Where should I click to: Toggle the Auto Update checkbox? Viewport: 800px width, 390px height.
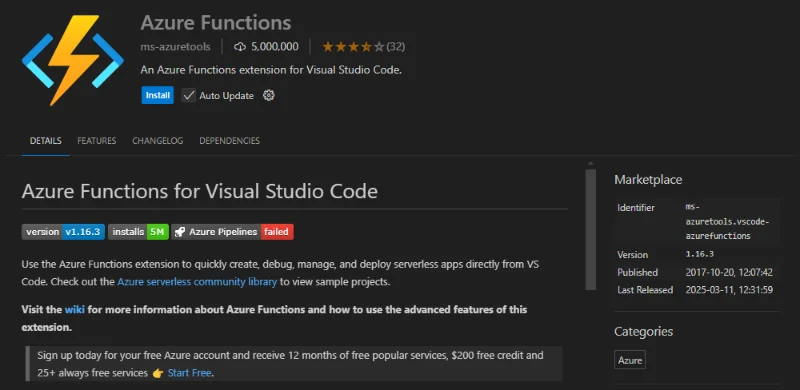click(189, 95)
